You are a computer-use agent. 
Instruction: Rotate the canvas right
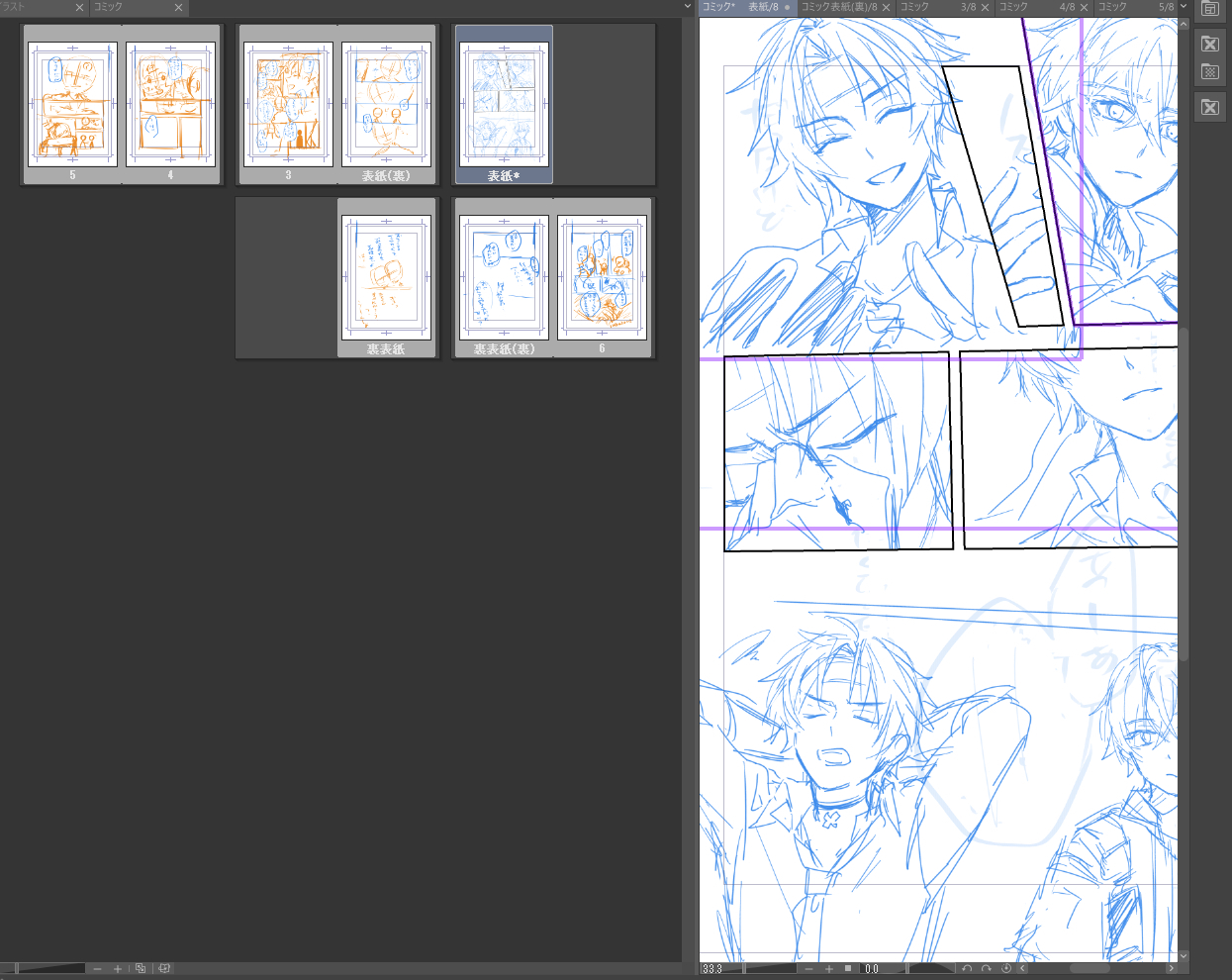pos(986,969)
